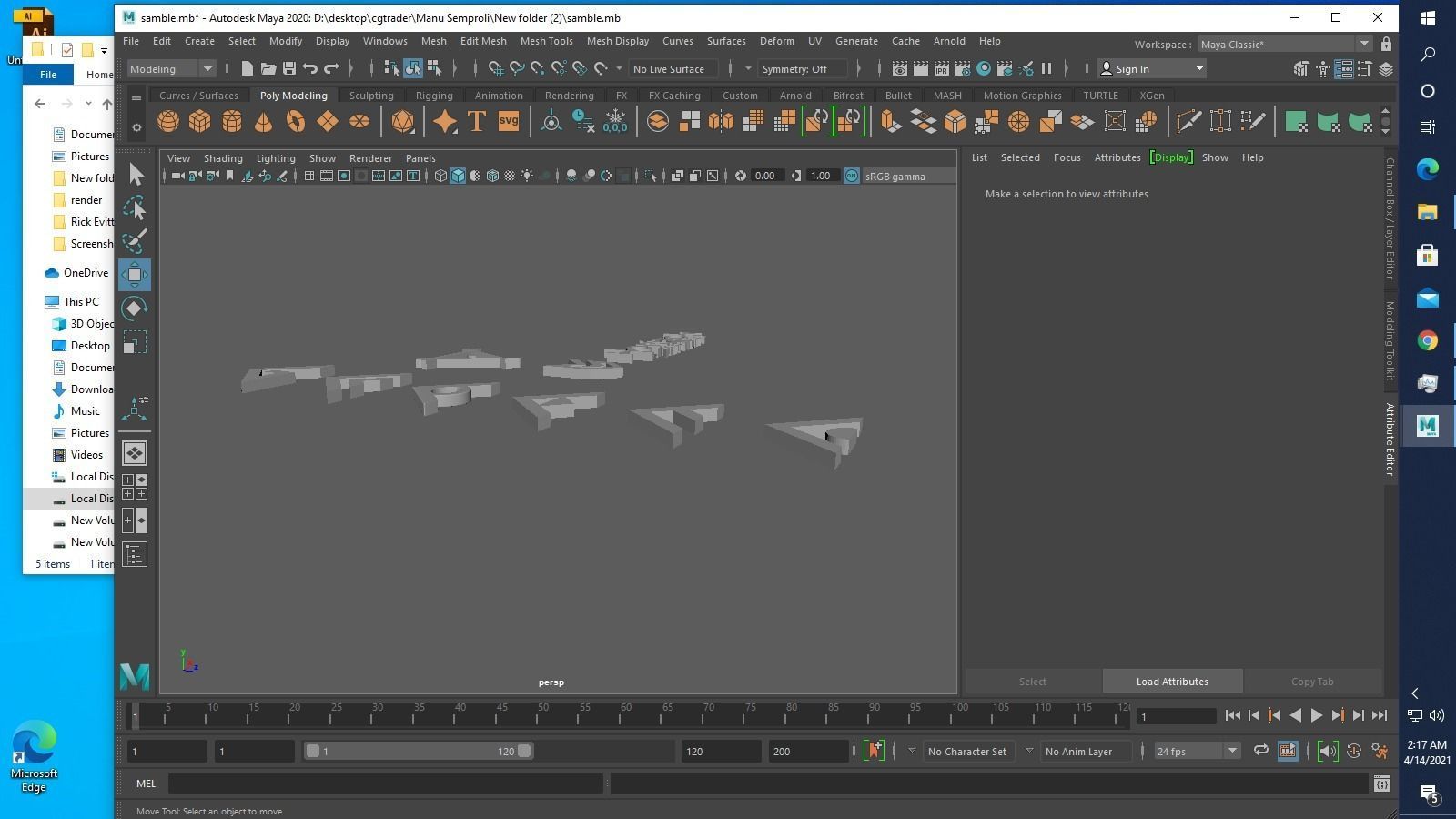Open the 24 fps frame rate dropdown
Image resolution: width=1456 pixels, height=819 pixels.
coord(1196,751)
